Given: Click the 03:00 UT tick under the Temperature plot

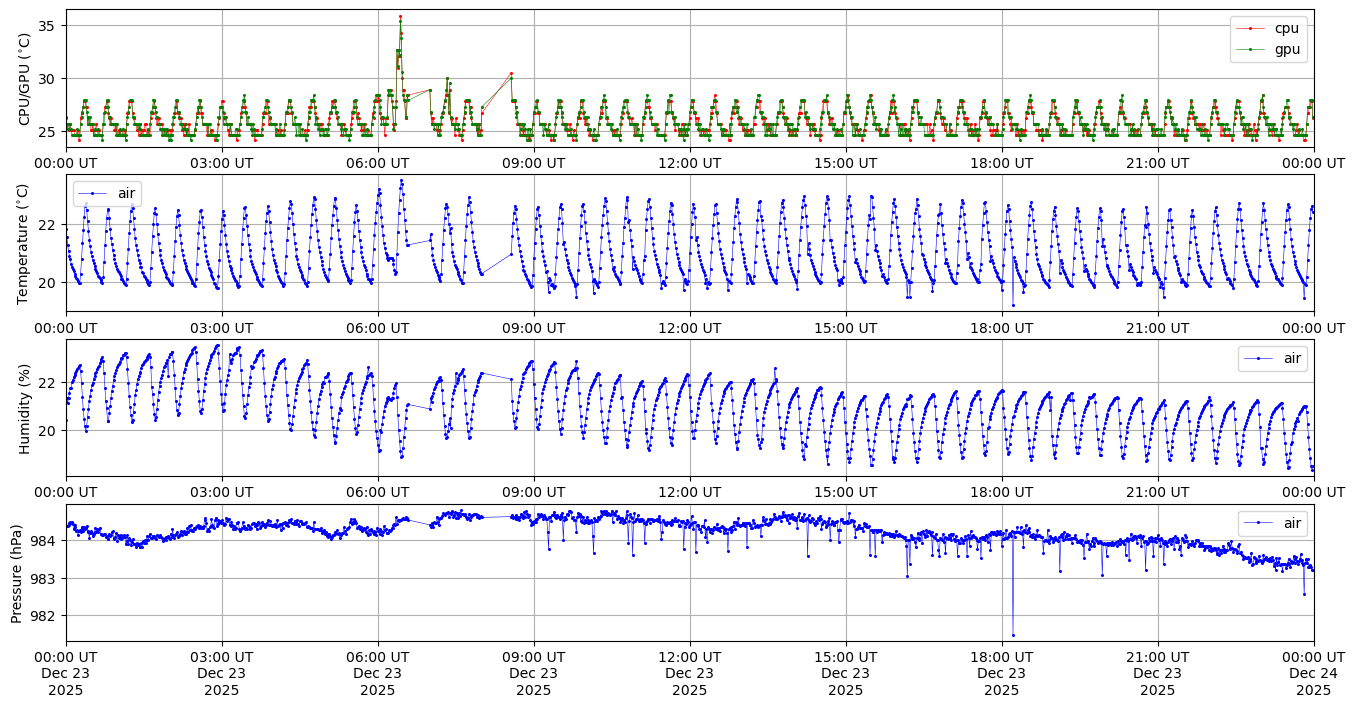Looking at the screenshot, I should pyautogui.click(x=222, y=327).
